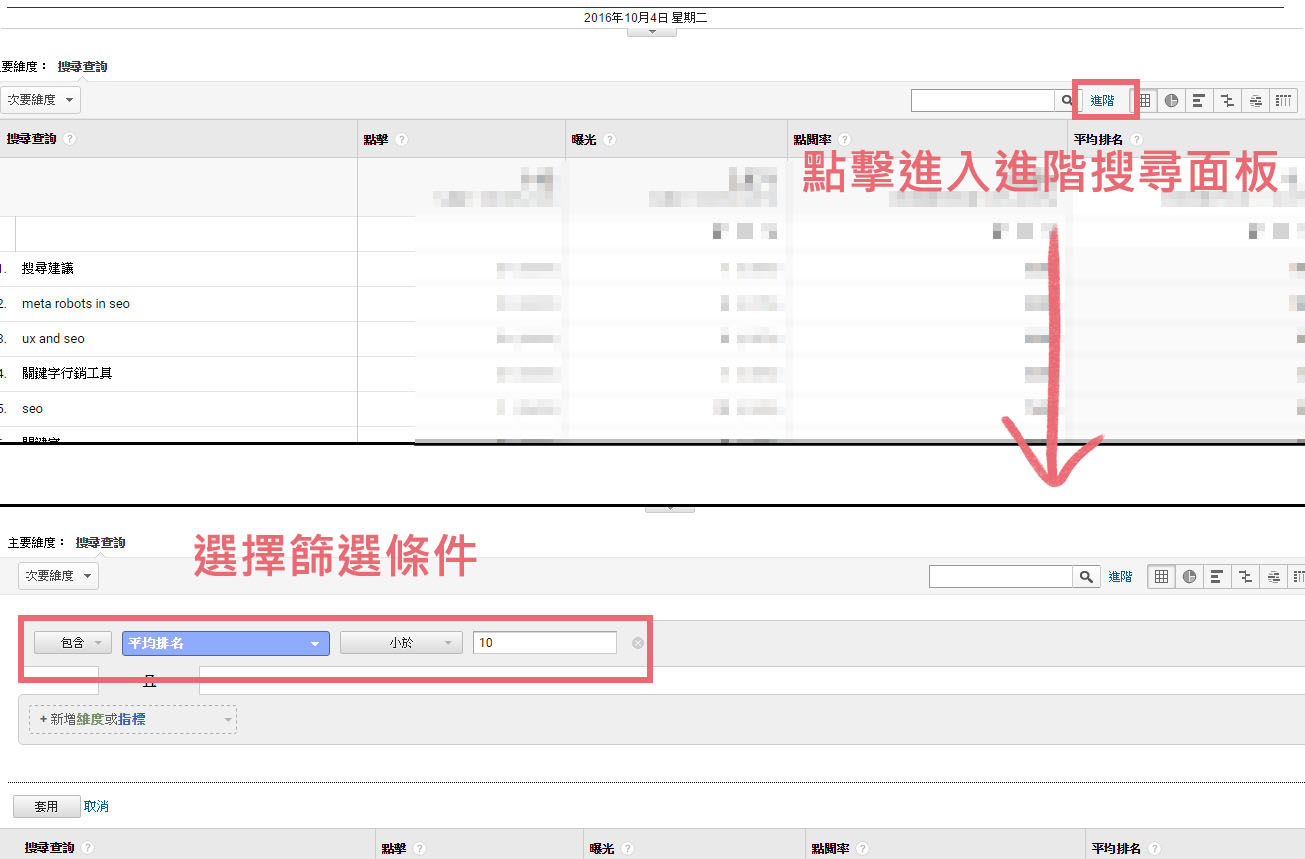Click the 'seo' query row

click(x=32, y=409)
